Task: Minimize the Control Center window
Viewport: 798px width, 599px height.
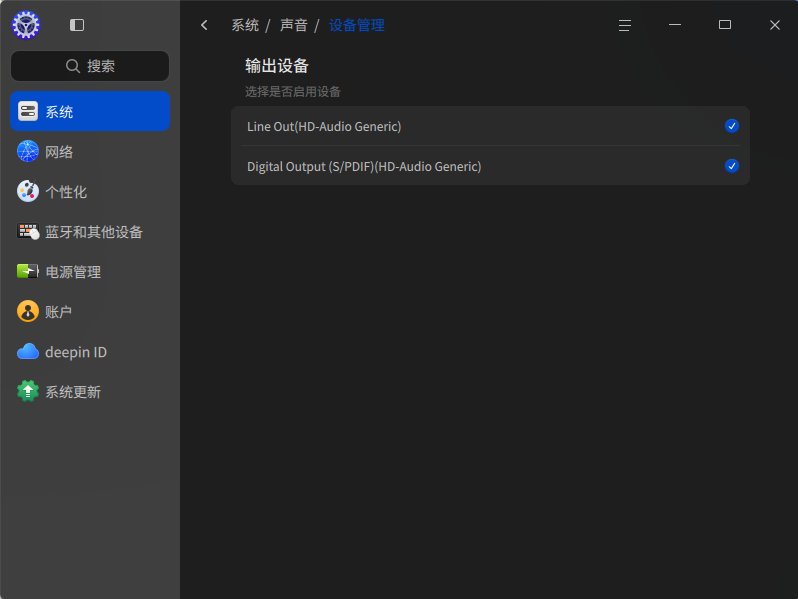Action: coord(675,24)
